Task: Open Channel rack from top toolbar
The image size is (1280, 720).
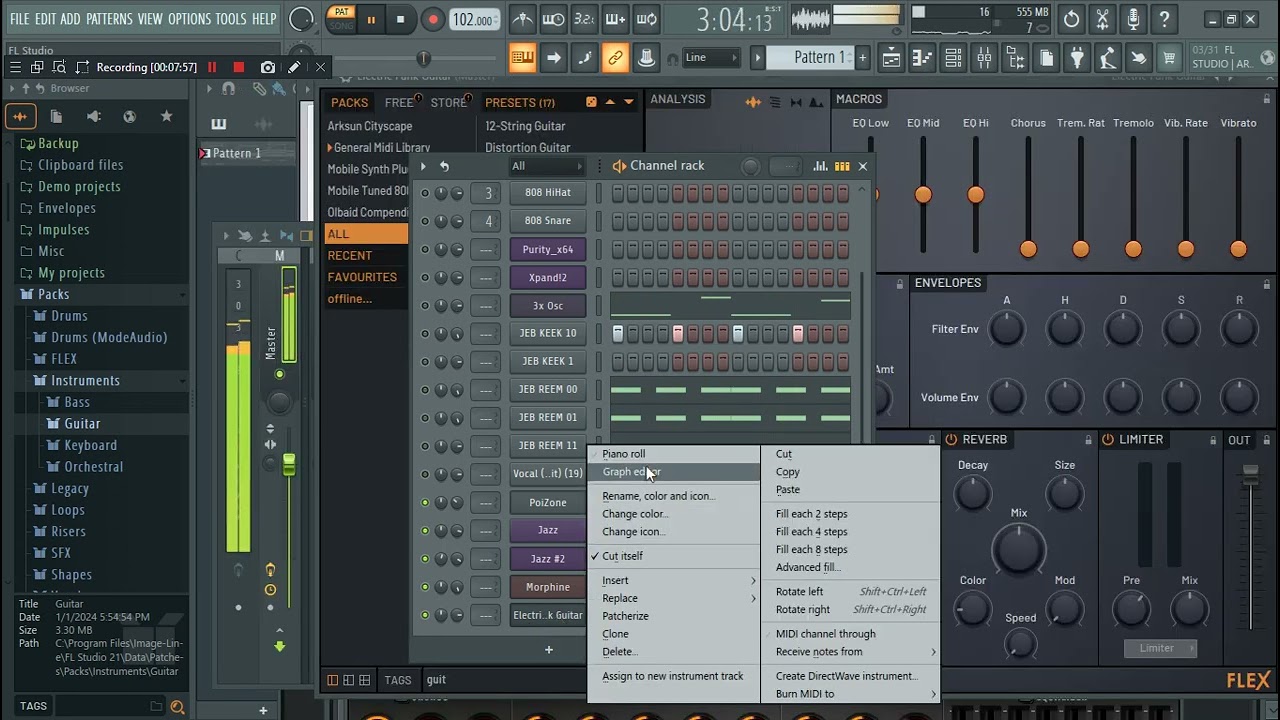Action: (x=953, y=58)
